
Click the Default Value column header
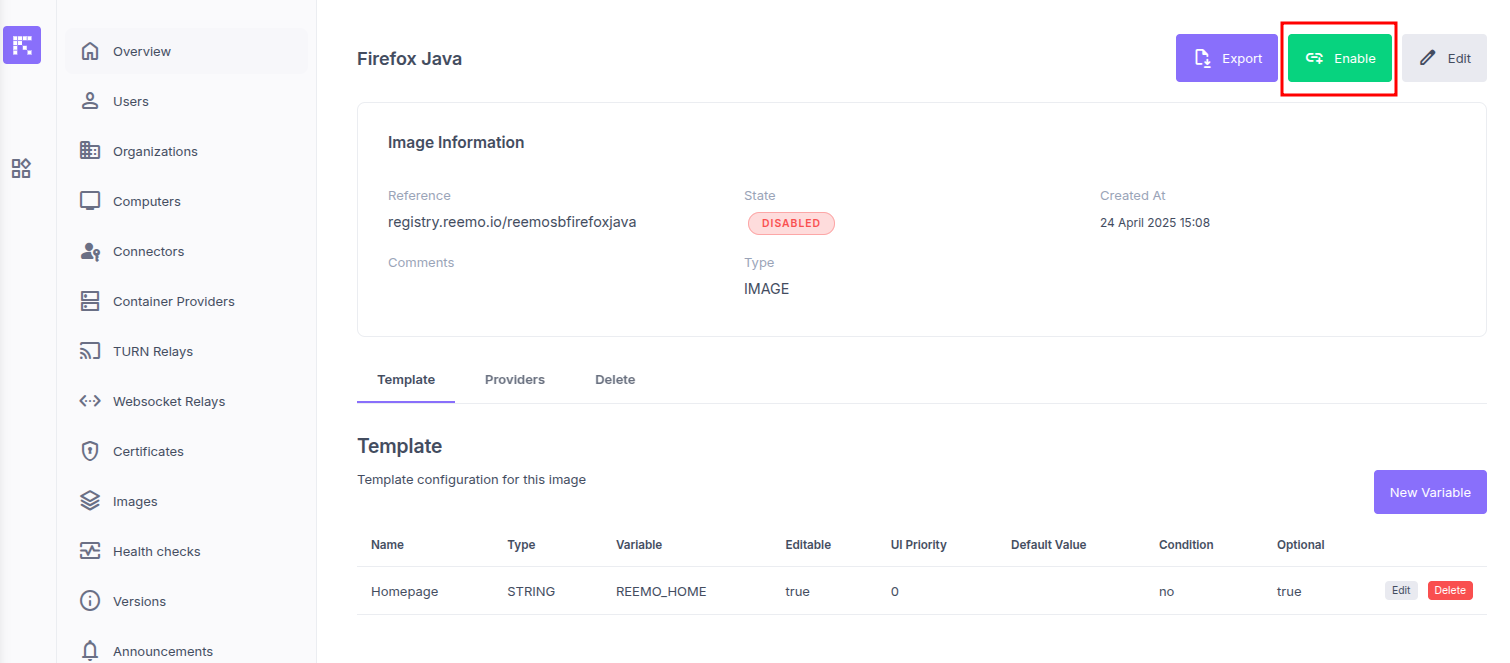click(x=1048, y=545)
